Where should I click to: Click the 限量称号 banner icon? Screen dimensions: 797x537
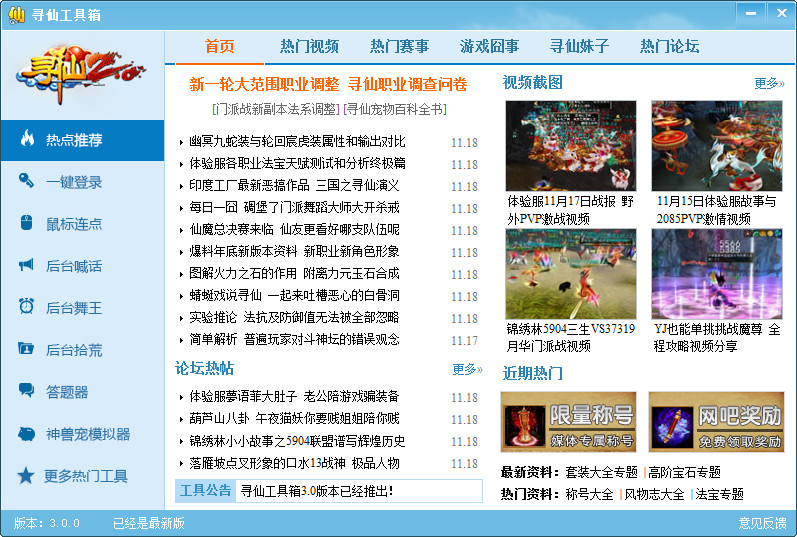point(525,425)
